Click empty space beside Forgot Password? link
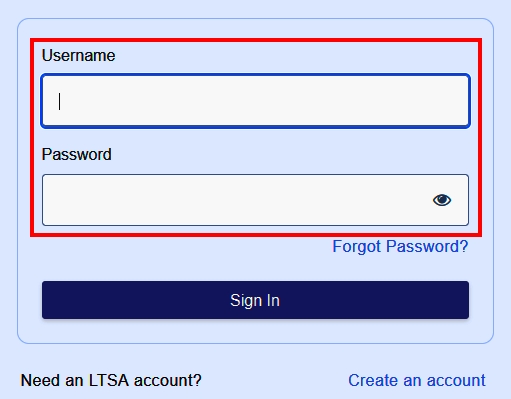This screenshot has height=399, width=511. tap(183, 247)
